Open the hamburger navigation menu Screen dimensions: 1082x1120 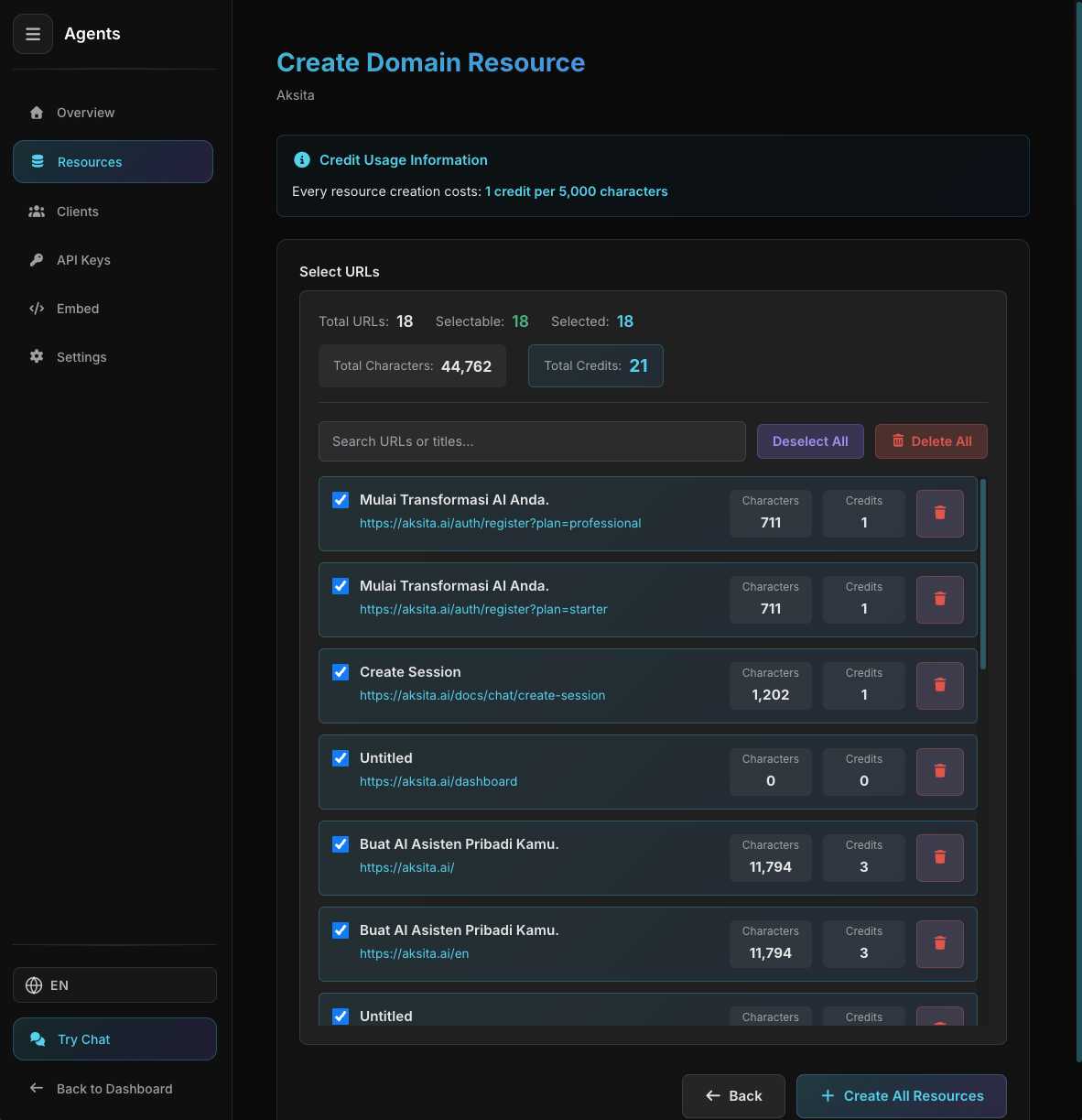pyautogui.click(x=33, y=34)
